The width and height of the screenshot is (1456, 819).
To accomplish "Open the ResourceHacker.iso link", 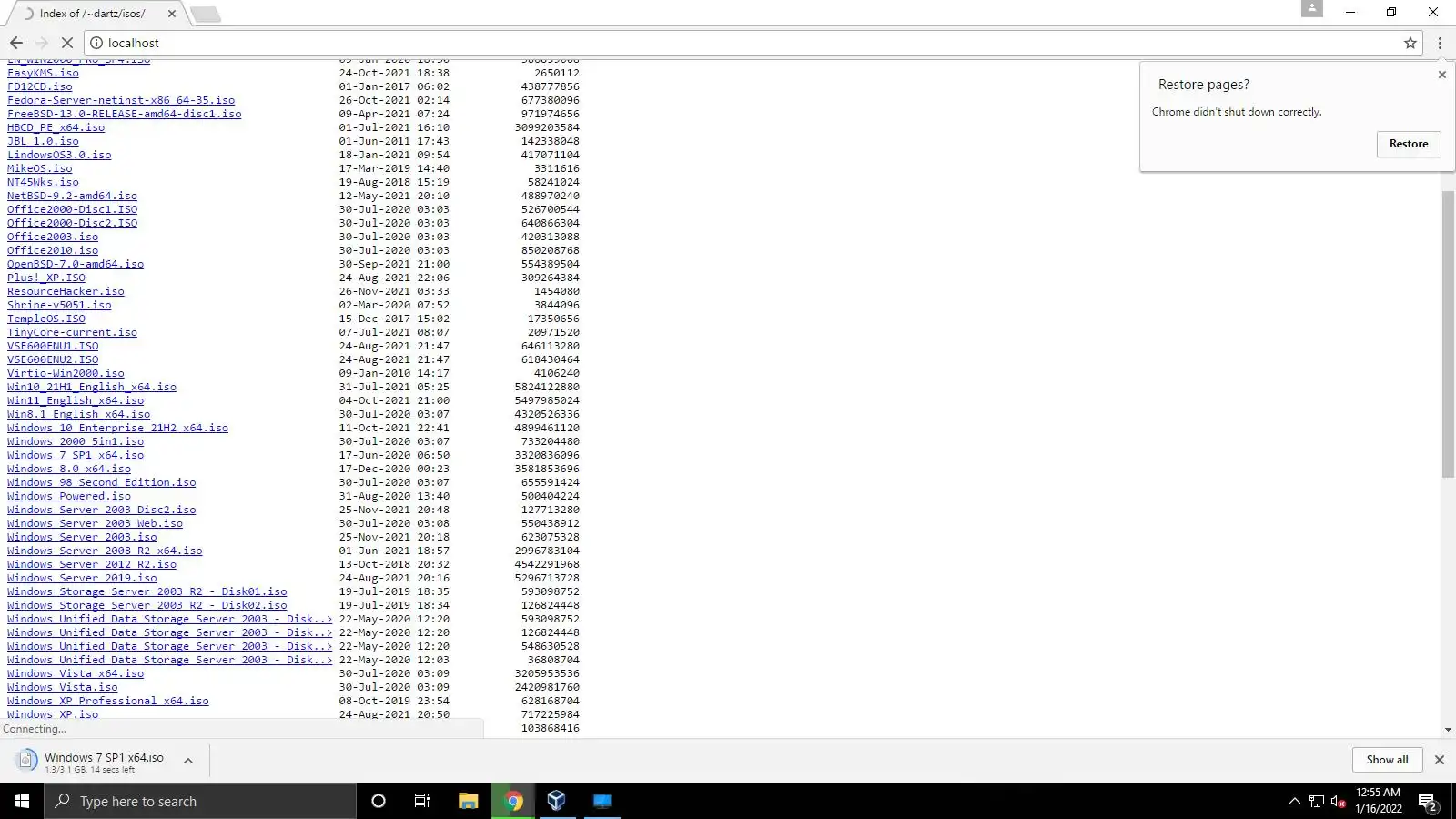I will coord(66,291).
